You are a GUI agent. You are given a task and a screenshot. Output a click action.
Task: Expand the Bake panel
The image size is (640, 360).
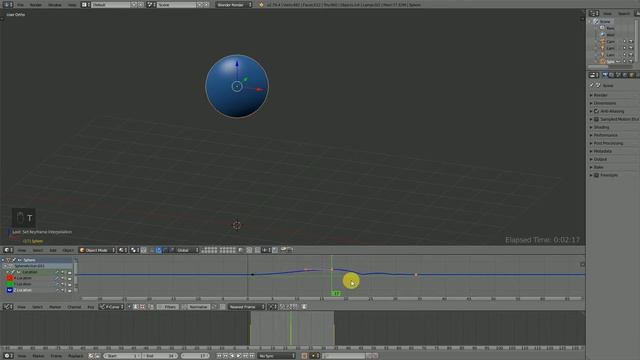(x=591, y=167)
